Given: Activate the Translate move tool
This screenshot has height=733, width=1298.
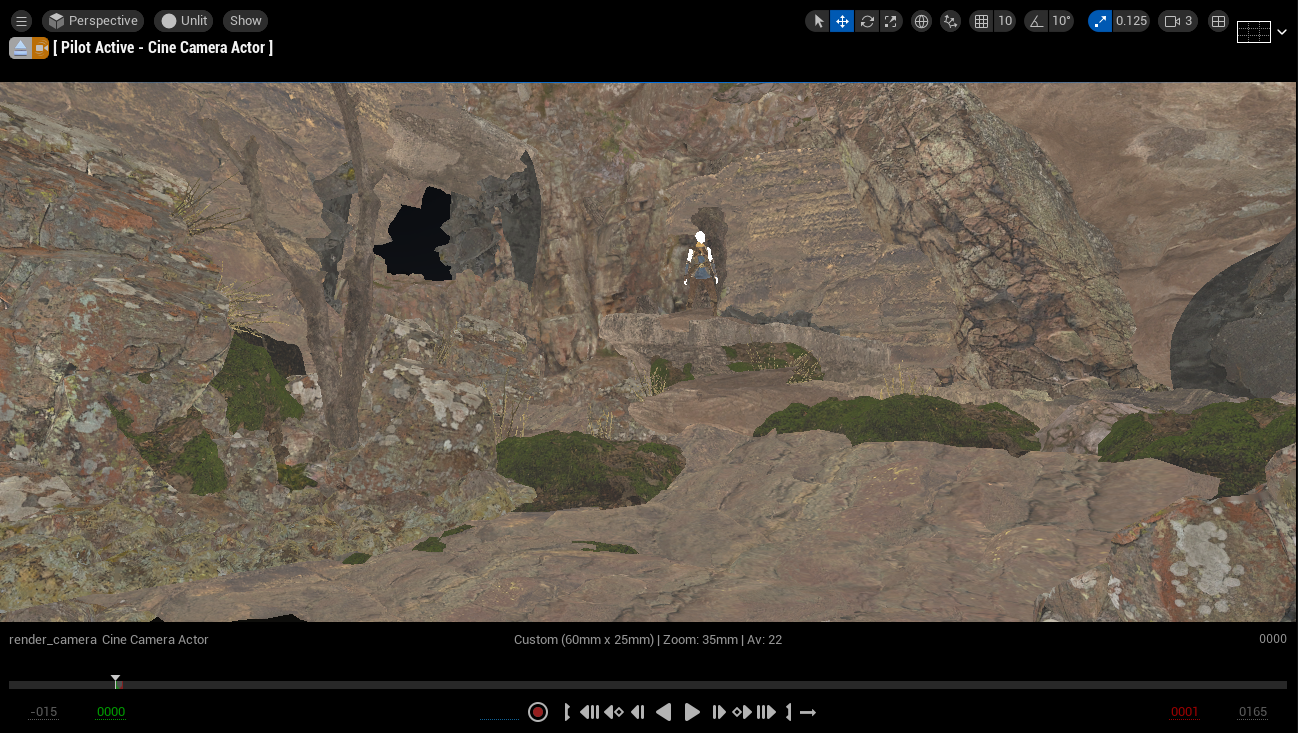Looking at the screenshot, I should (842, 21).
